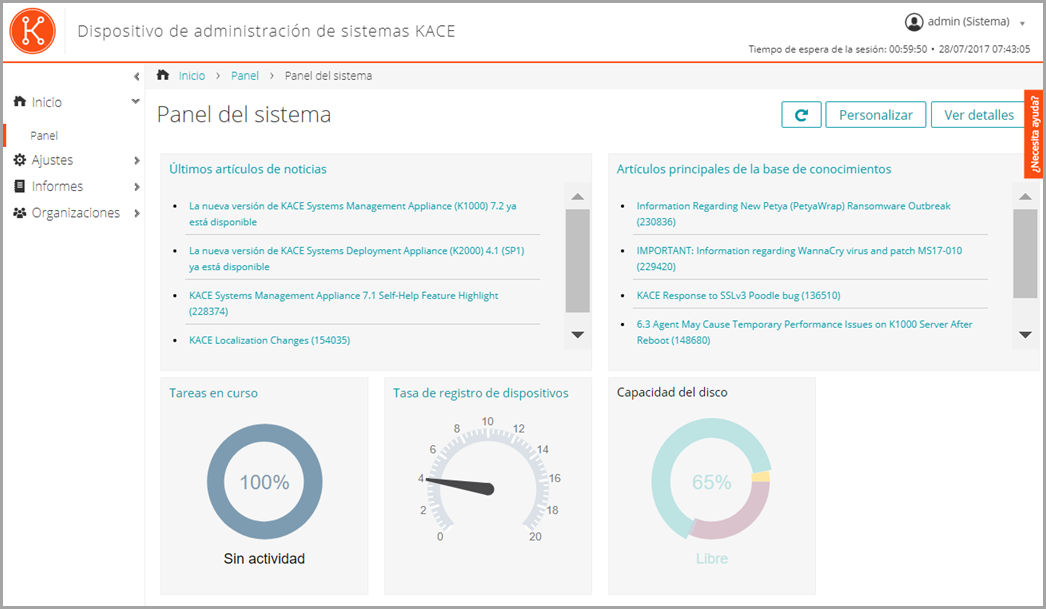The image size is (1046, 609).
Task: Open the KACE Response to SSLv3 Poodle link
Action: click(740, 295)
